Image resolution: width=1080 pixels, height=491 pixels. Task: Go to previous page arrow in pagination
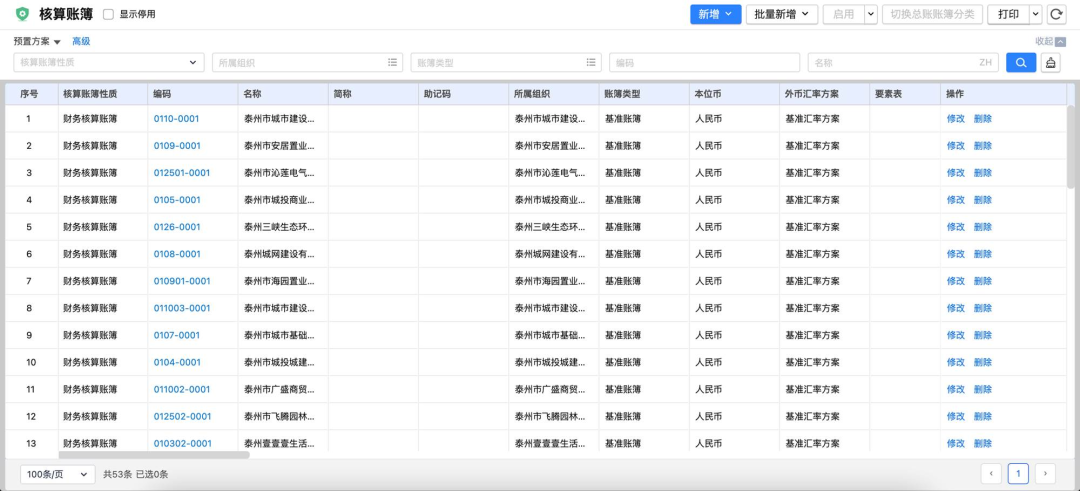click(x=991, y=474)
